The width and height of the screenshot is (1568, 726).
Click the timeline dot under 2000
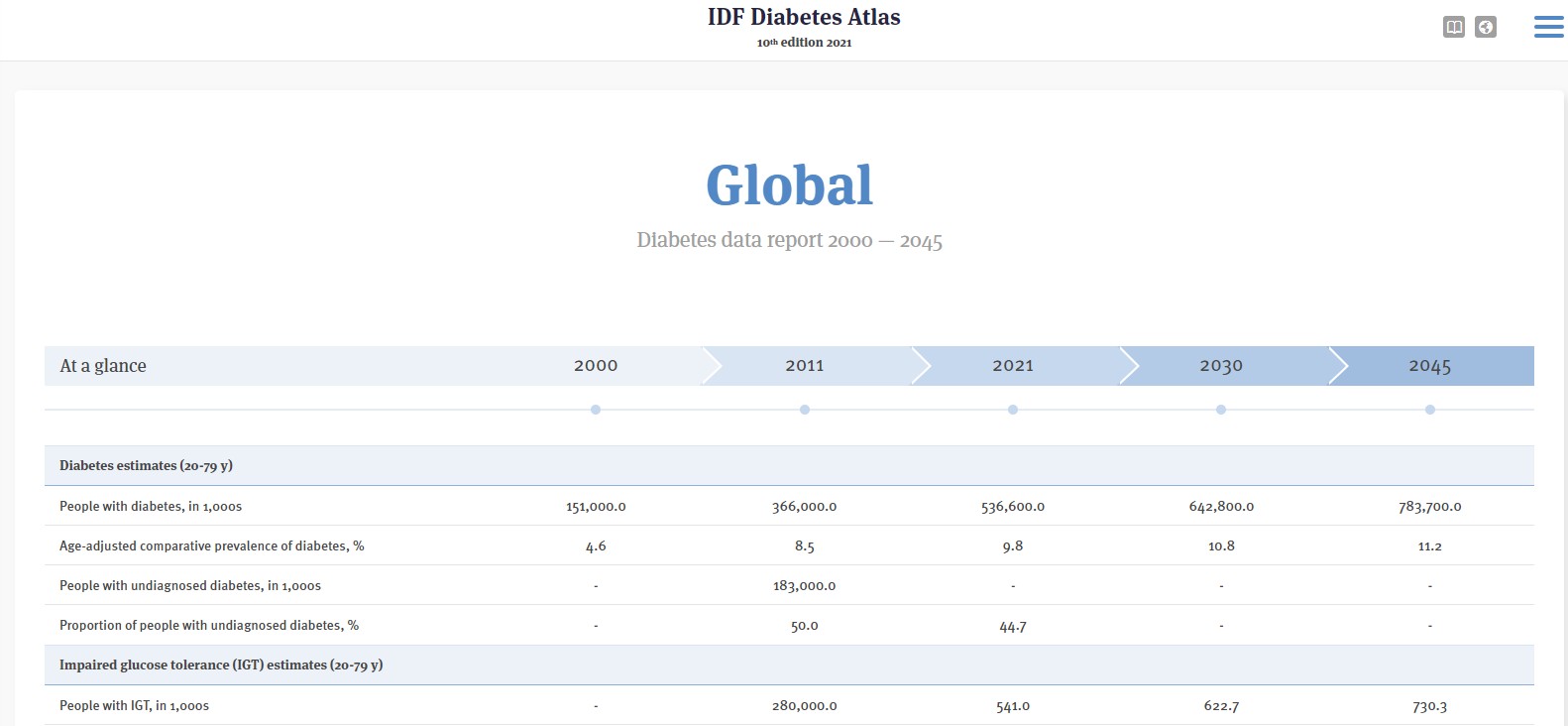pyautogui.click(x=596, y=410)
